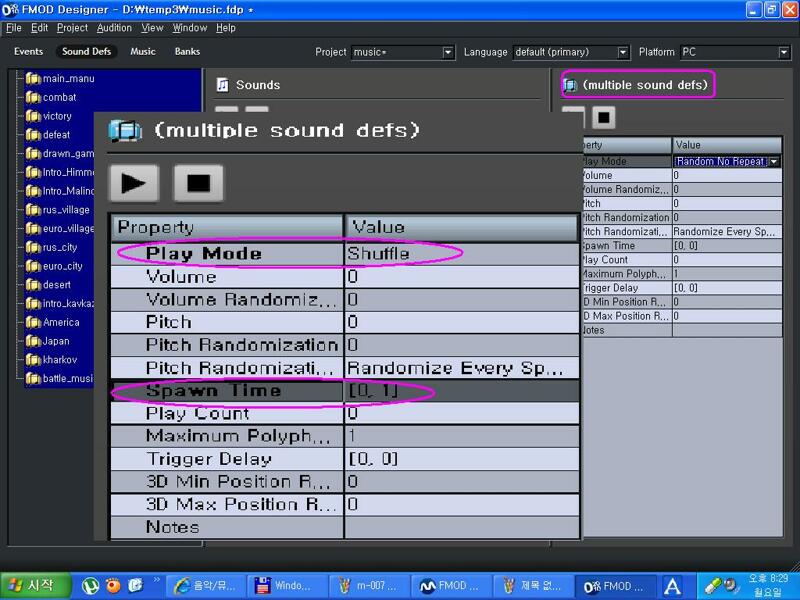Select the victory folder icon

click(x=33, y=116)
